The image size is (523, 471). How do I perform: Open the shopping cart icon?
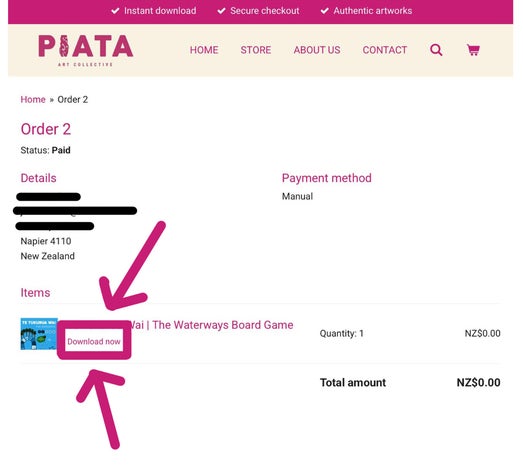pyautogui.click(x=473, y=50)
